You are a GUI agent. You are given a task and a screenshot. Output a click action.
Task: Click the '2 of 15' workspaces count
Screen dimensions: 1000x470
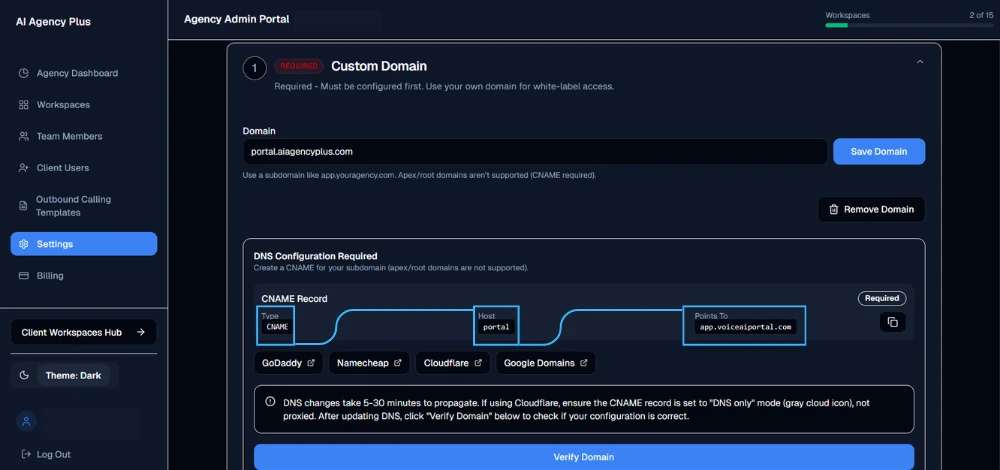[x=981, y=15]
